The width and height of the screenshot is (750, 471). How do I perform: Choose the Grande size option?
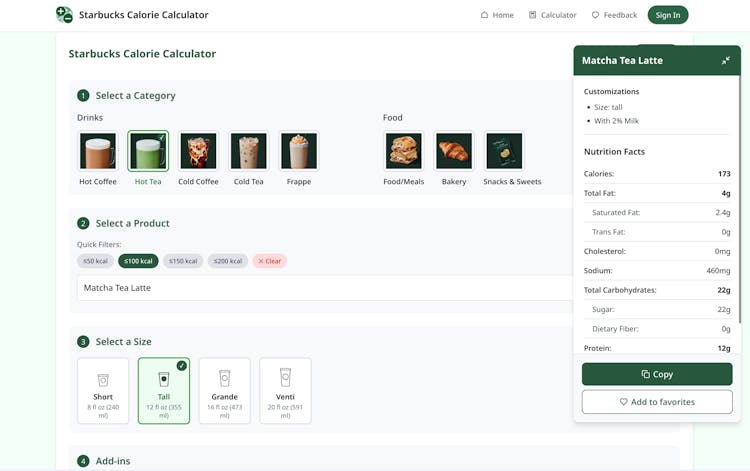click(224, 391)
